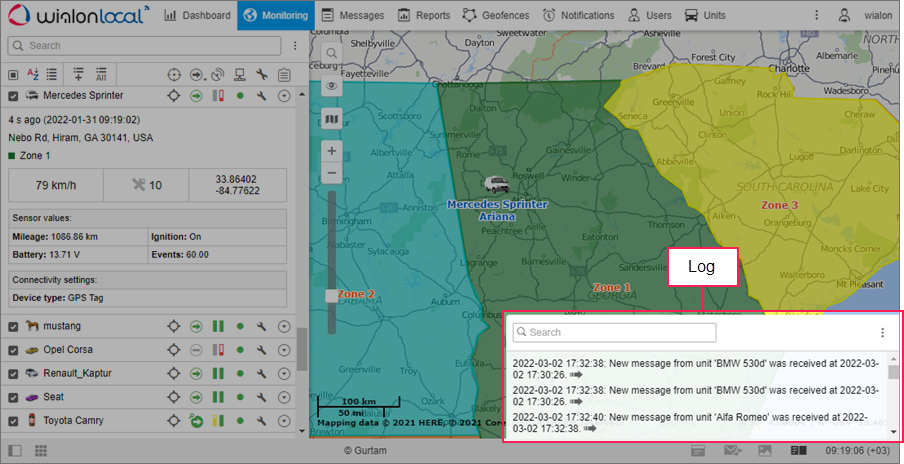Expand the Toyota Camry actions dropdown
Screen dimensions: 904x464
point(284,421)
